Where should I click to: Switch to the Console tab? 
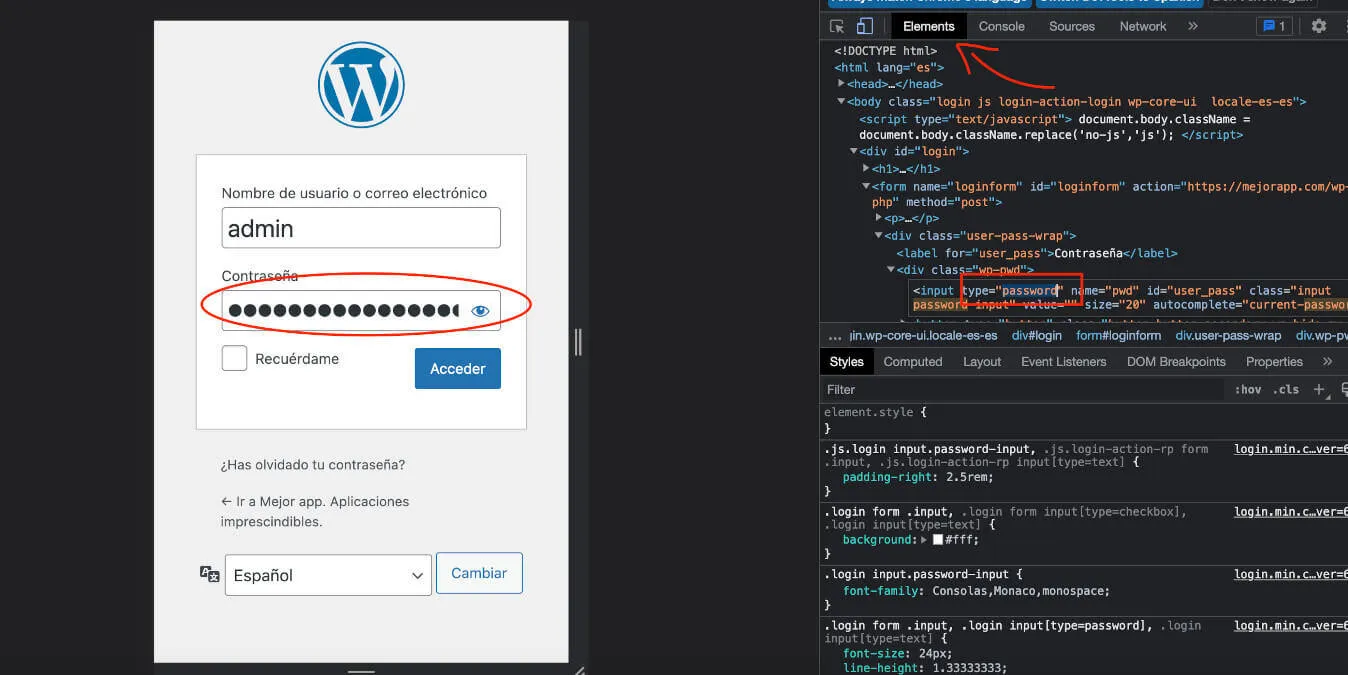[1001, 26]
